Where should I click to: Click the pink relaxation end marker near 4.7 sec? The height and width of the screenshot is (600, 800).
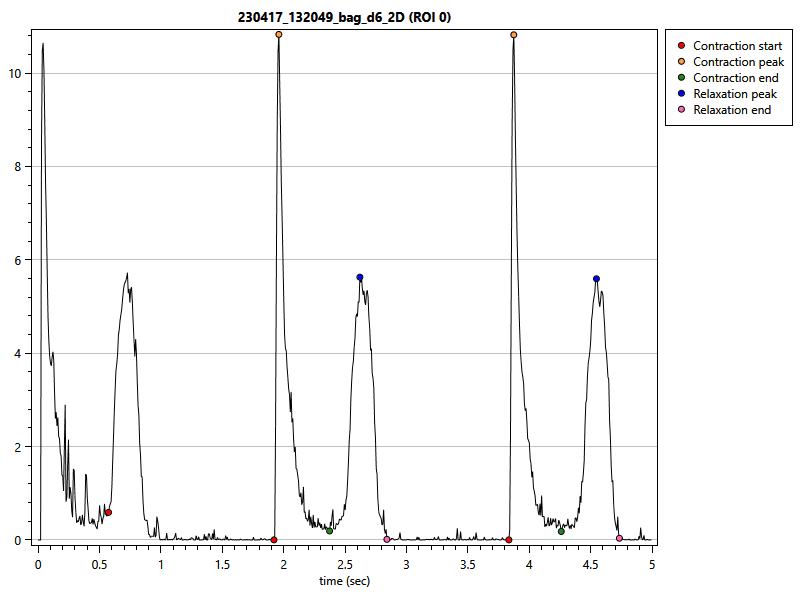(619, 538)
